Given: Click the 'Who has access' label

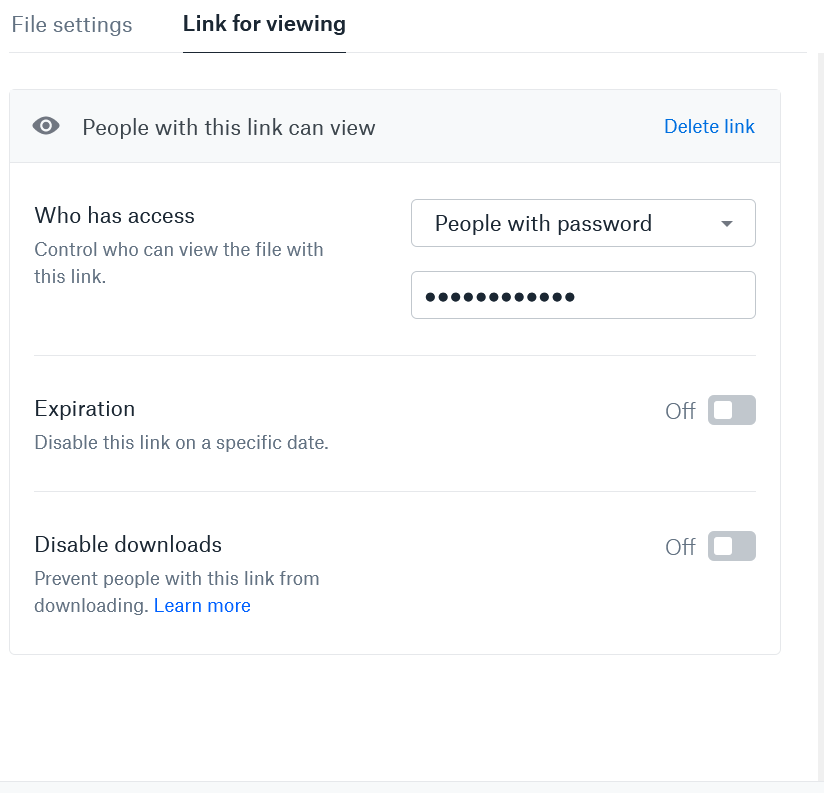Looking at the screenshot, I should [x=115, y=215].
